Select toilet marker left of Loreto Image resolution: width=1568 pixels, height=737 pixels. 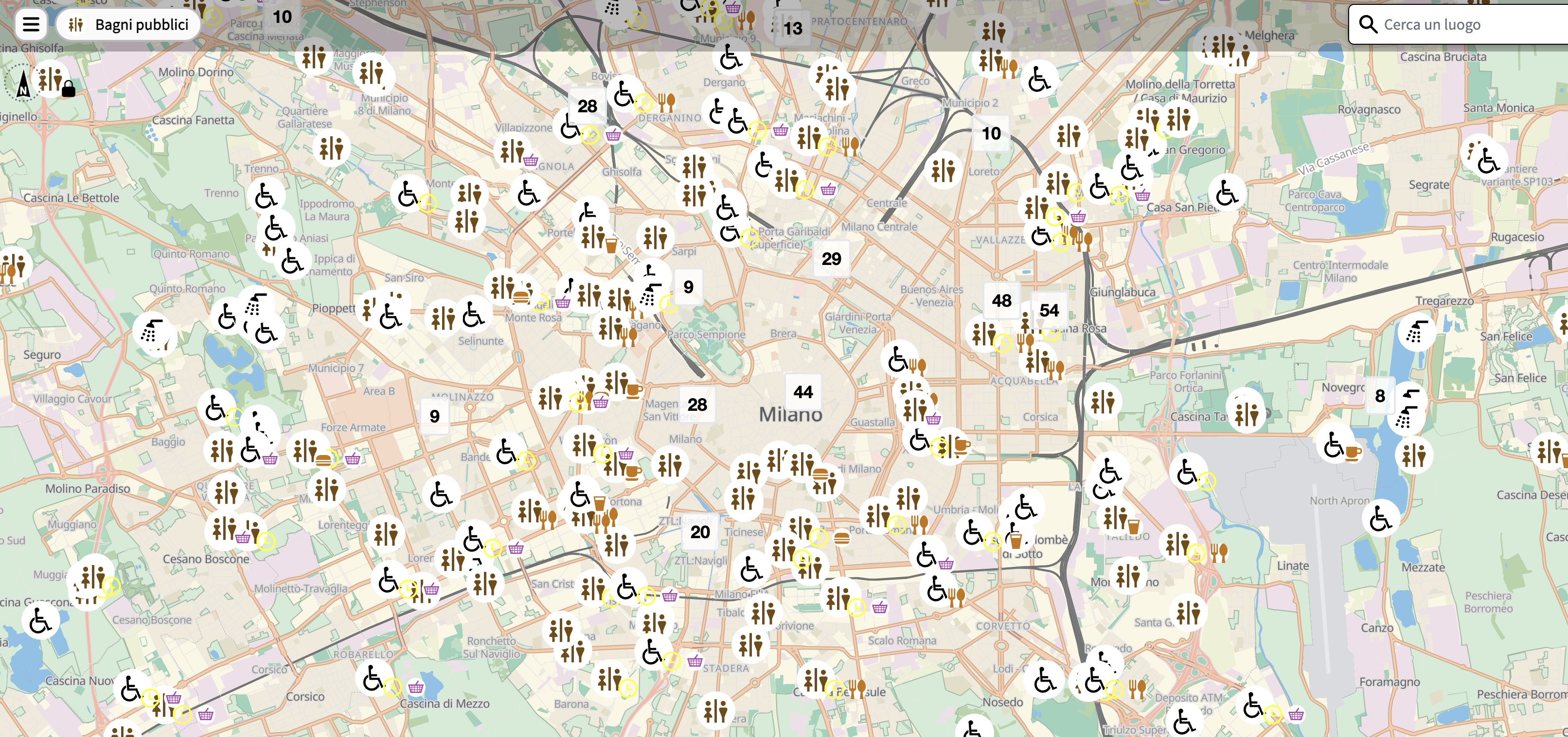click(x=943, y=171)
